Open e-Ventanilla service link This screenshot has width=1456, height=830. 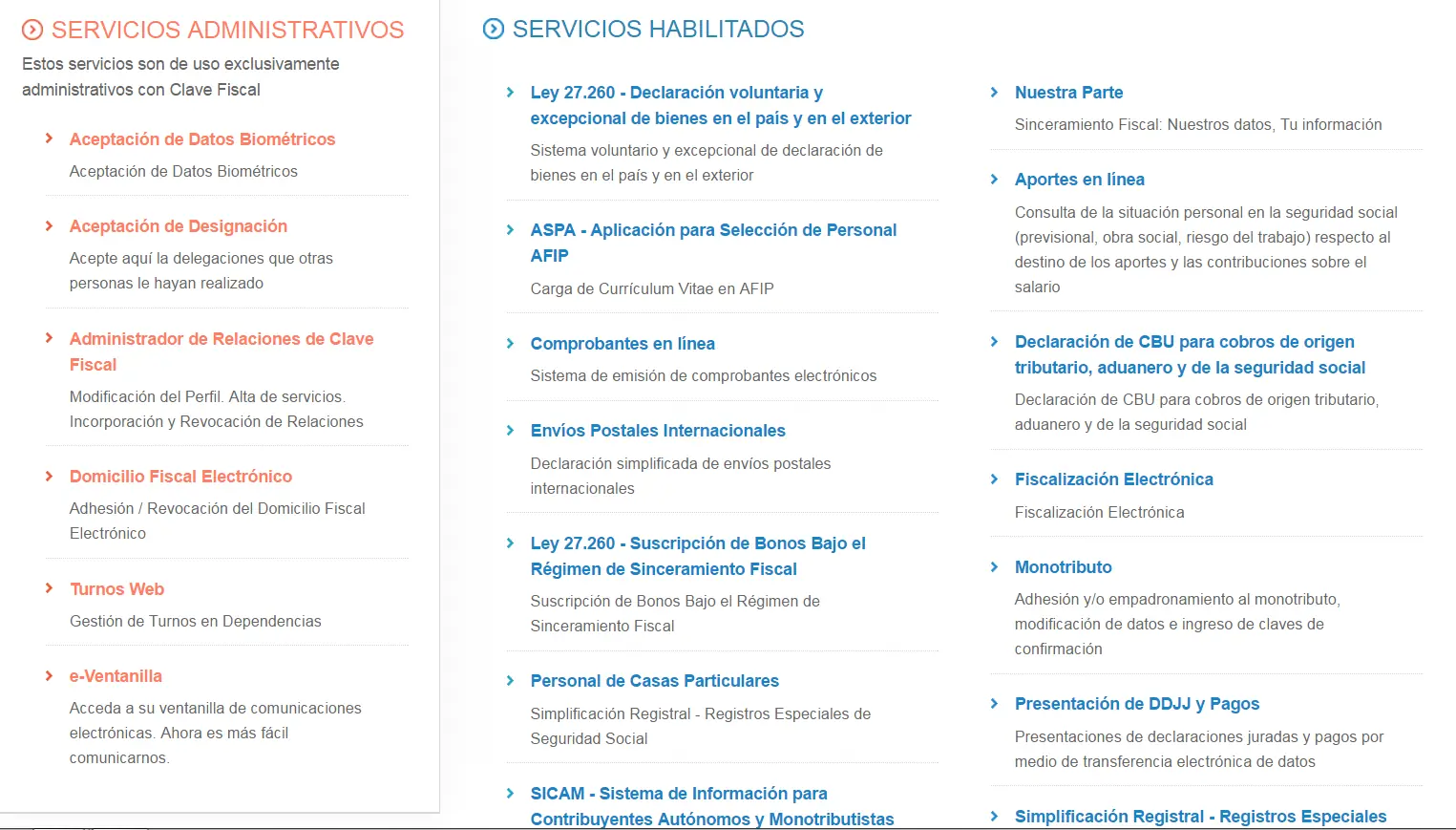click(116, 676)
